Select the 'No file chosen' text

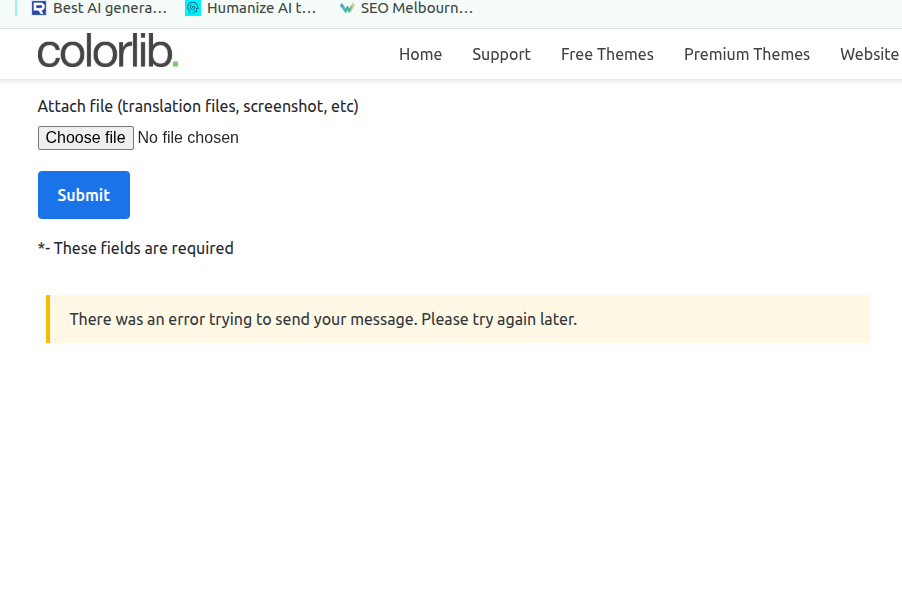pyautogui.click(x=188, y=138)
